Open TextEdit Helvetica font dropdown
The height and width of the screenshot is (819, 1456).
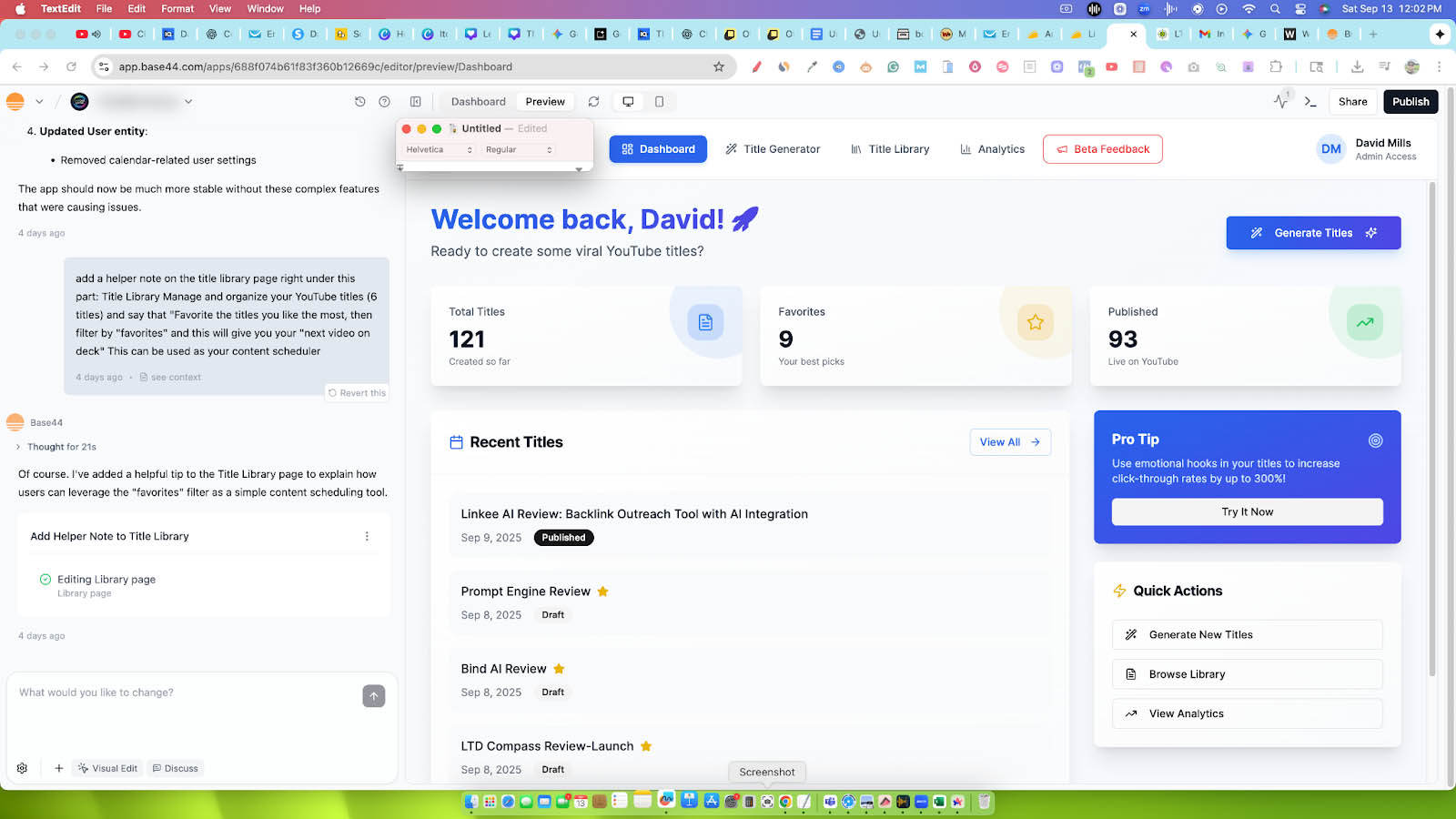coord(439,150)
